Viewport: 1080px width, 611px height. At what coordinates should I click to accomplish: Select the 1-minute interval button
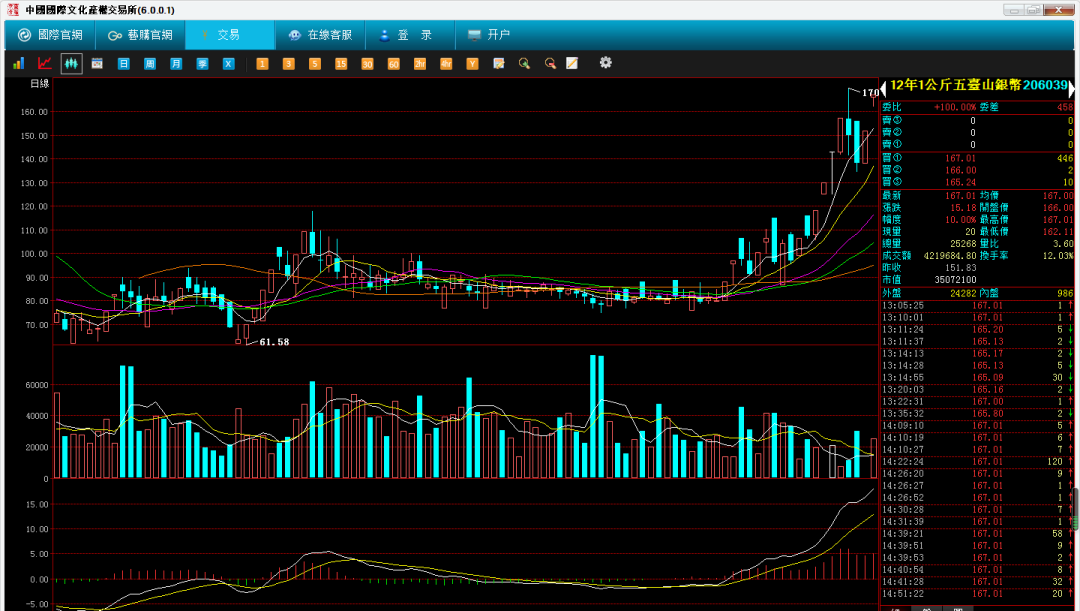pos(262,63)
